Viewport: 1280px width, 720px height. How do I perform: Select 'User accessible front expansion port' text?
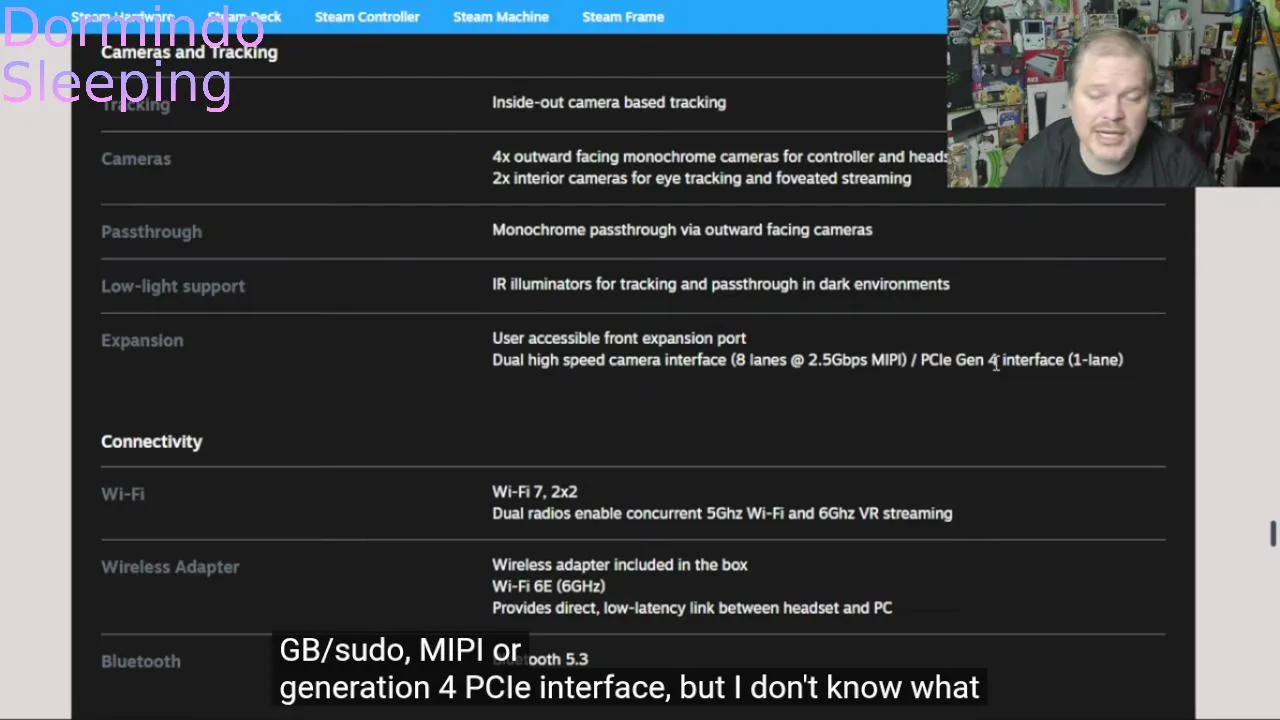619,338
